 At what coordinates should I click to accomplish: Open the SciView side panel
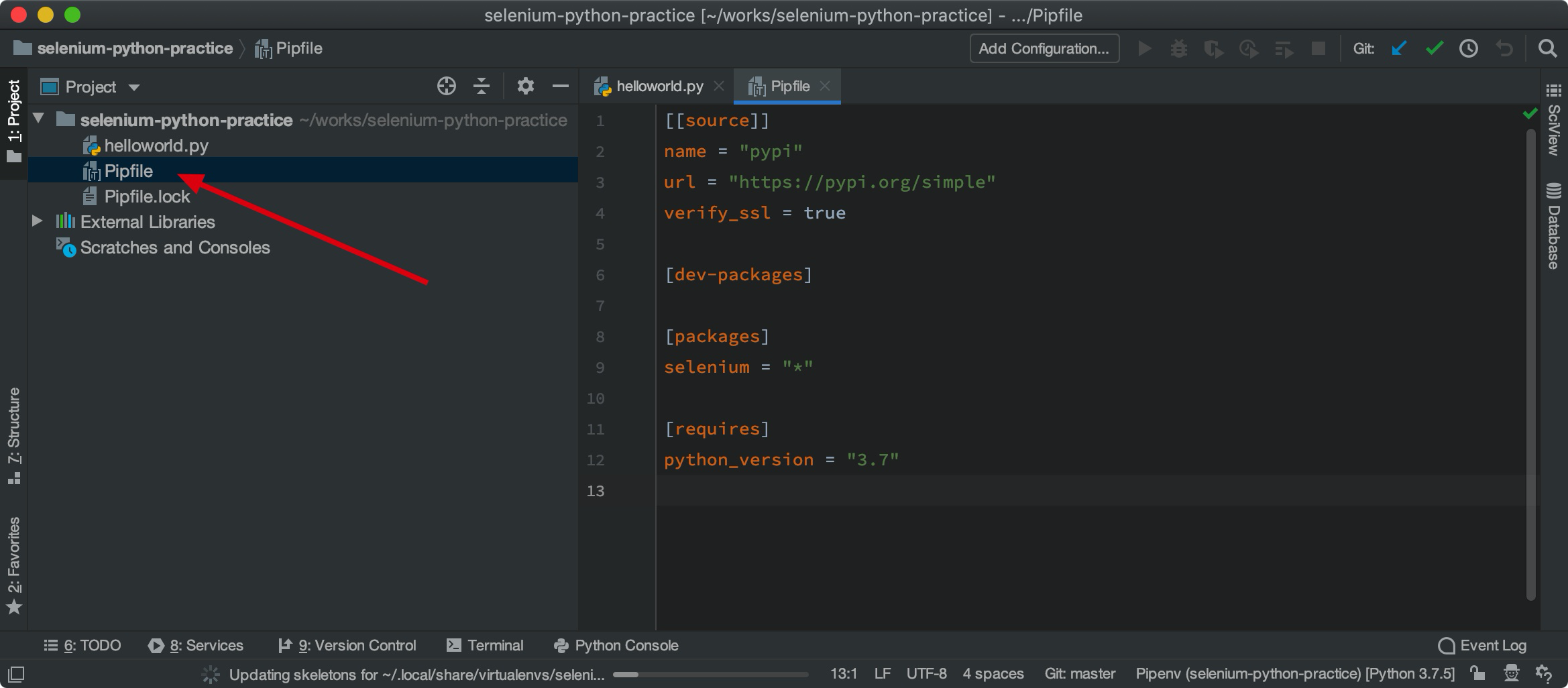pyautogui.click(x=1554, y=121)
